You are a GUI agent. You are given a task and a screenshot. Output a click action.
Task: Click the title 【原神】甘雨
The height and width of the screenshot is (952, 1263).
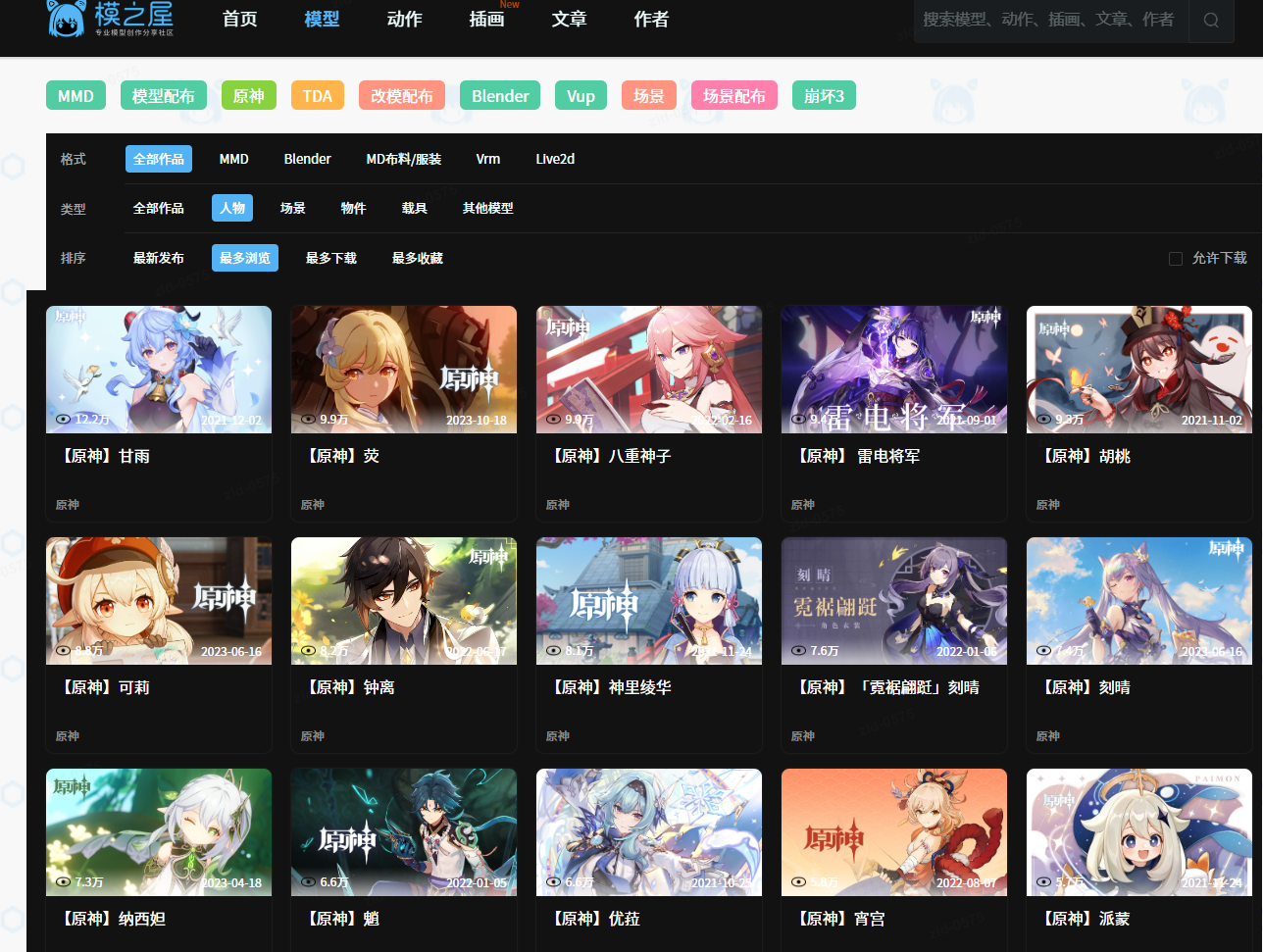pyautogui.click(x=105, y=456)
